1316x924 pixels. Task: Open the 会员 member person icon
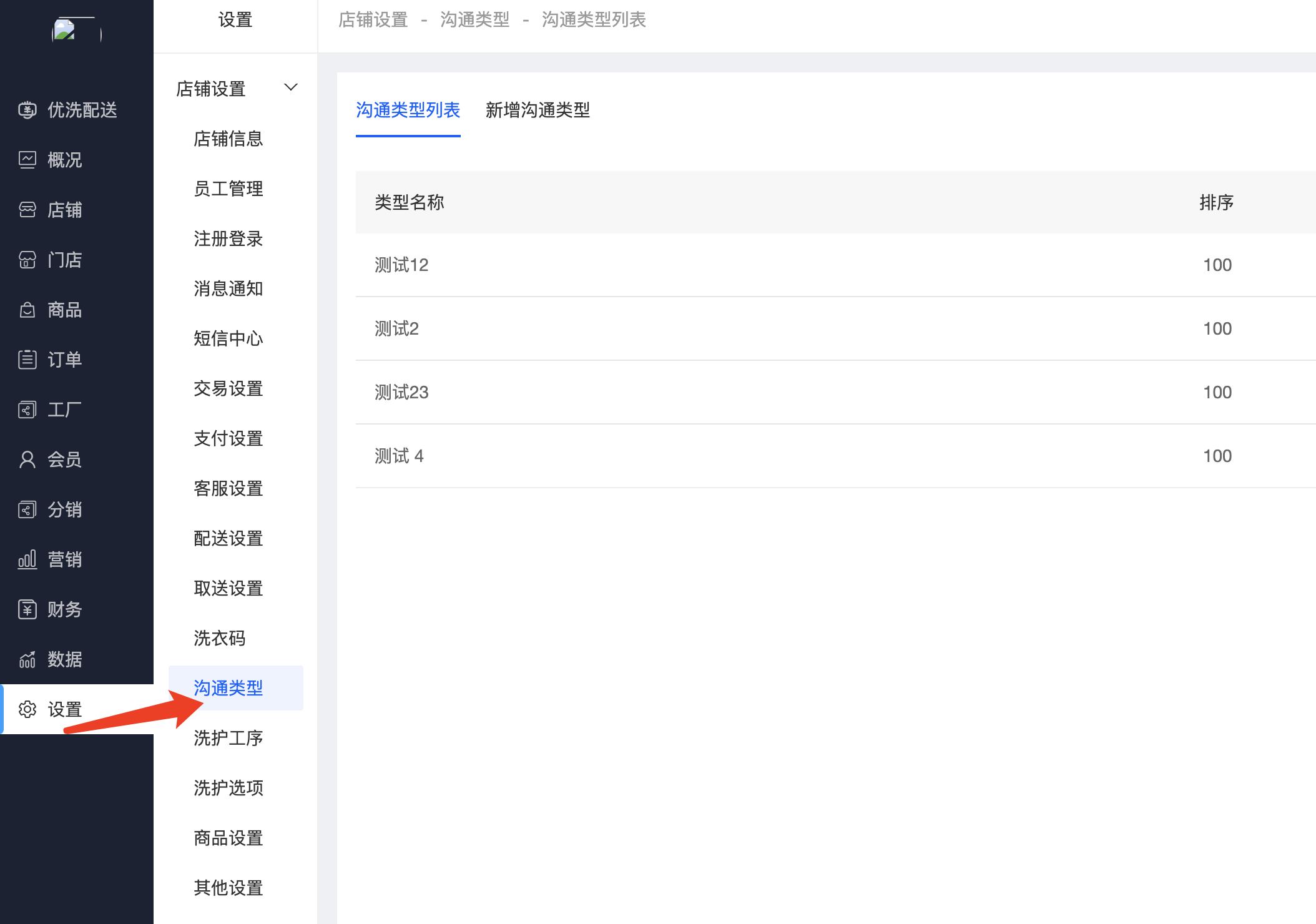coord(27,460)
